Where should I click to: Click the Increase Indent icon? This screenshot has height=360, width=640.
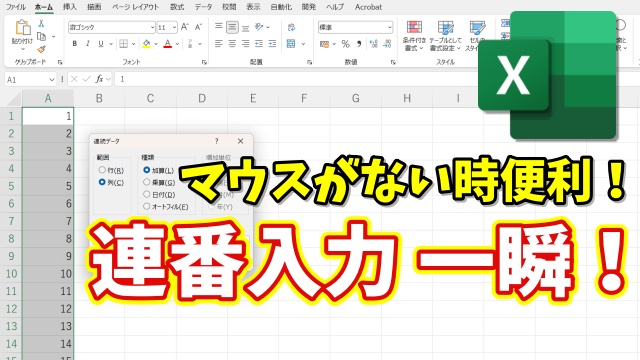pos(272,44)
